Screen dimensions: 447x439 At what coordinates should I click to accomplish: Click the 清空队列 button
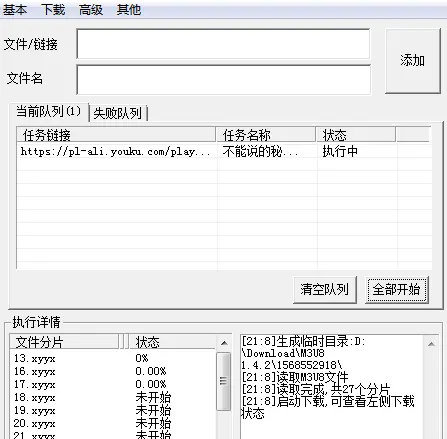[325, 289]
